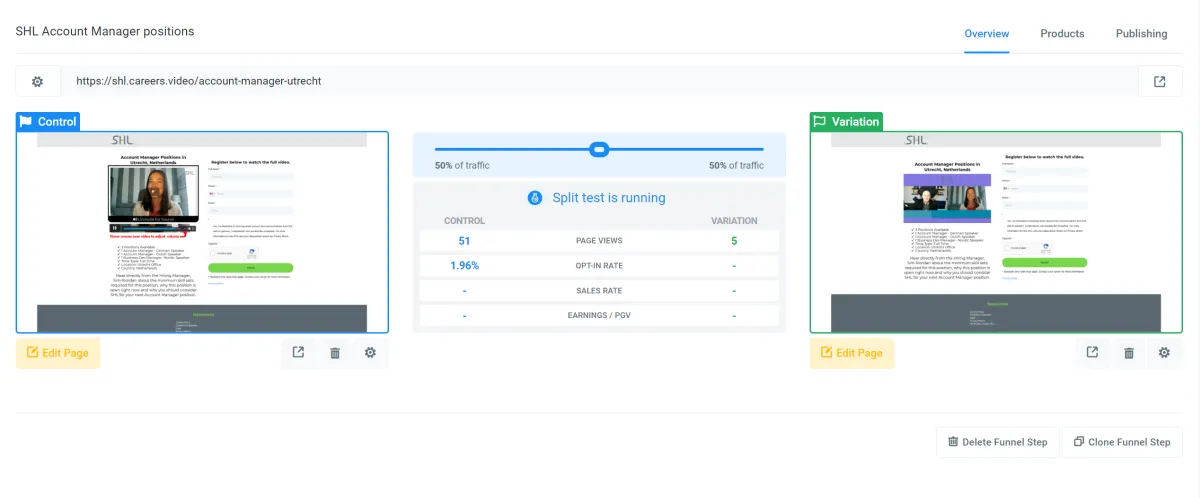This screenshot has height=498, width=1200.
Task: Switch to the Publishing tab
Action: (1141, 33)
